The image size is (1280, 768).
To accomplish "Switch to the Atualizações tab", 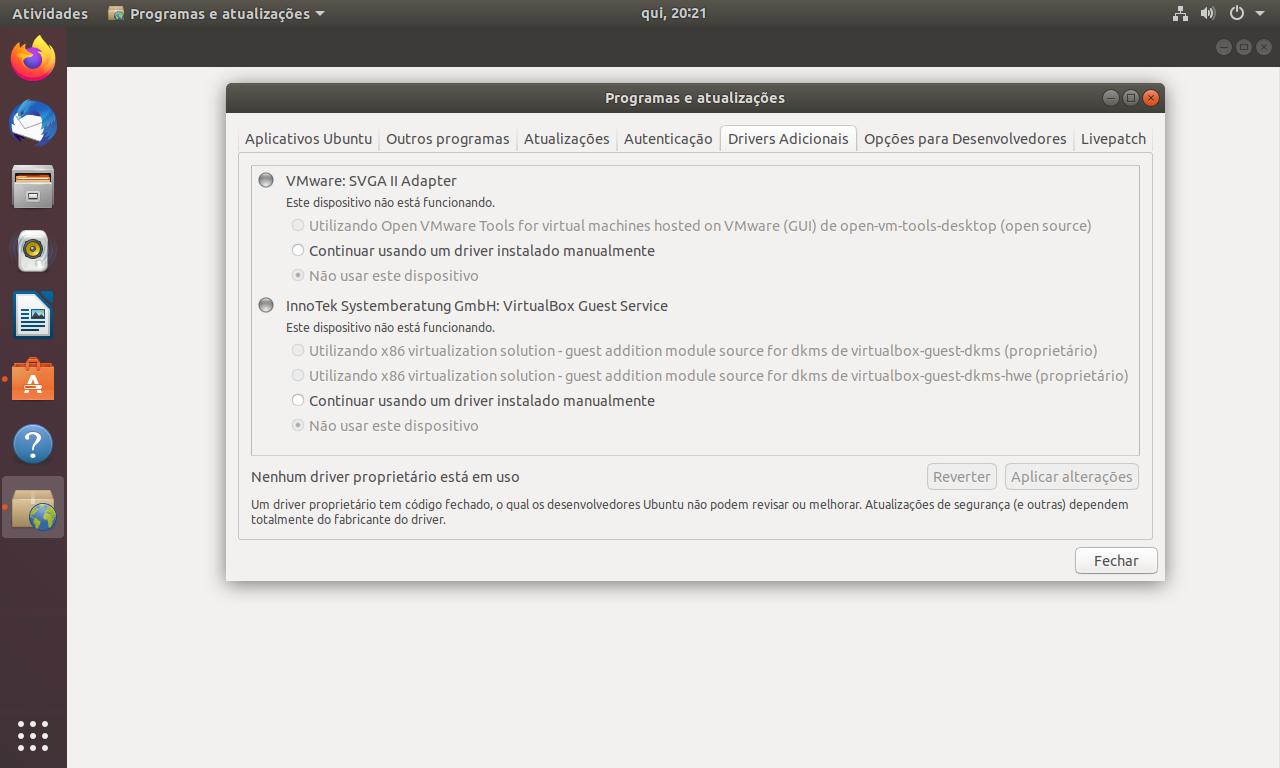I will 566,138.
